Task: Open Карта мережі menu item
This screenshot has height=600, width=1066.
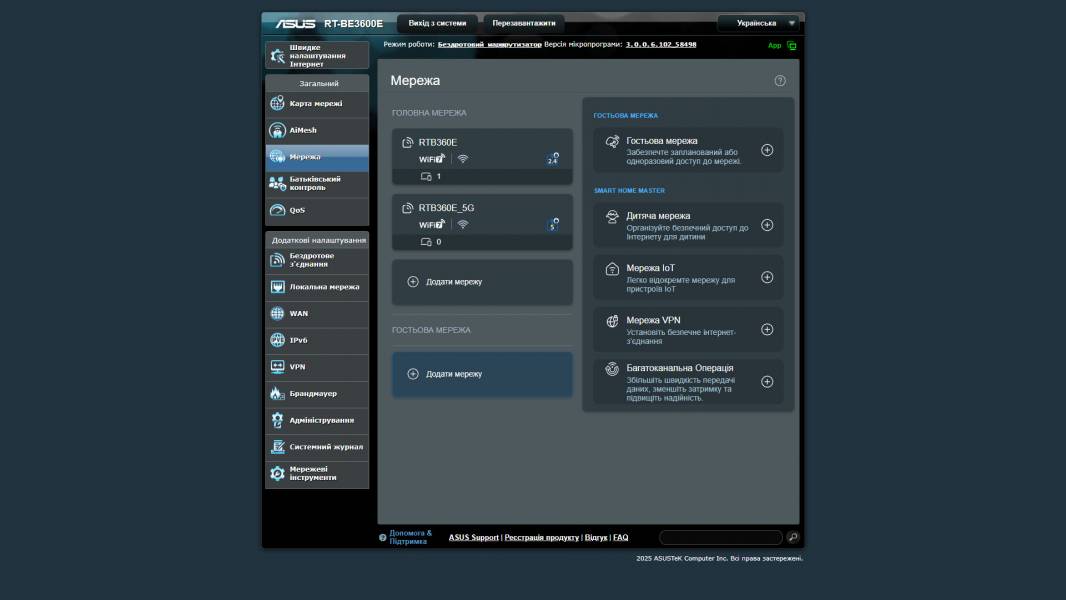Action: (317, 104)
